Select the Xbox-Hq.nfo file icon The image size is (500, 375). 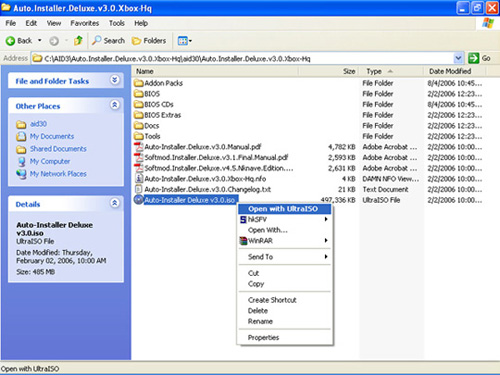click(x=139, y=179)
